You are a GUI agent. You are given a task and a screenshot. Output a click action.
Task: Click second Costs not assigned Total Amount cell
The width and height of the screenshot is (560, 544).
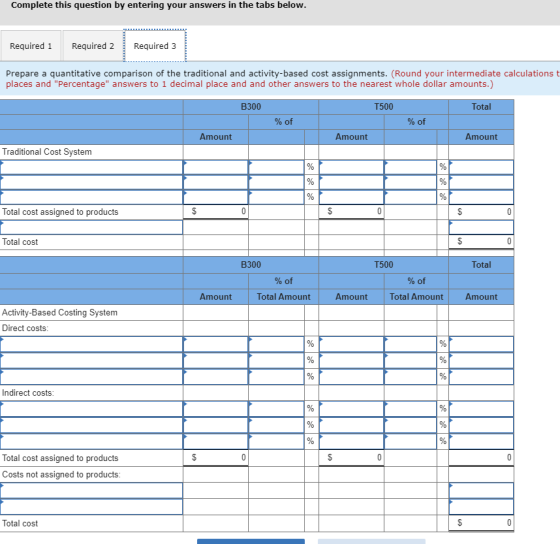(481, 507)
